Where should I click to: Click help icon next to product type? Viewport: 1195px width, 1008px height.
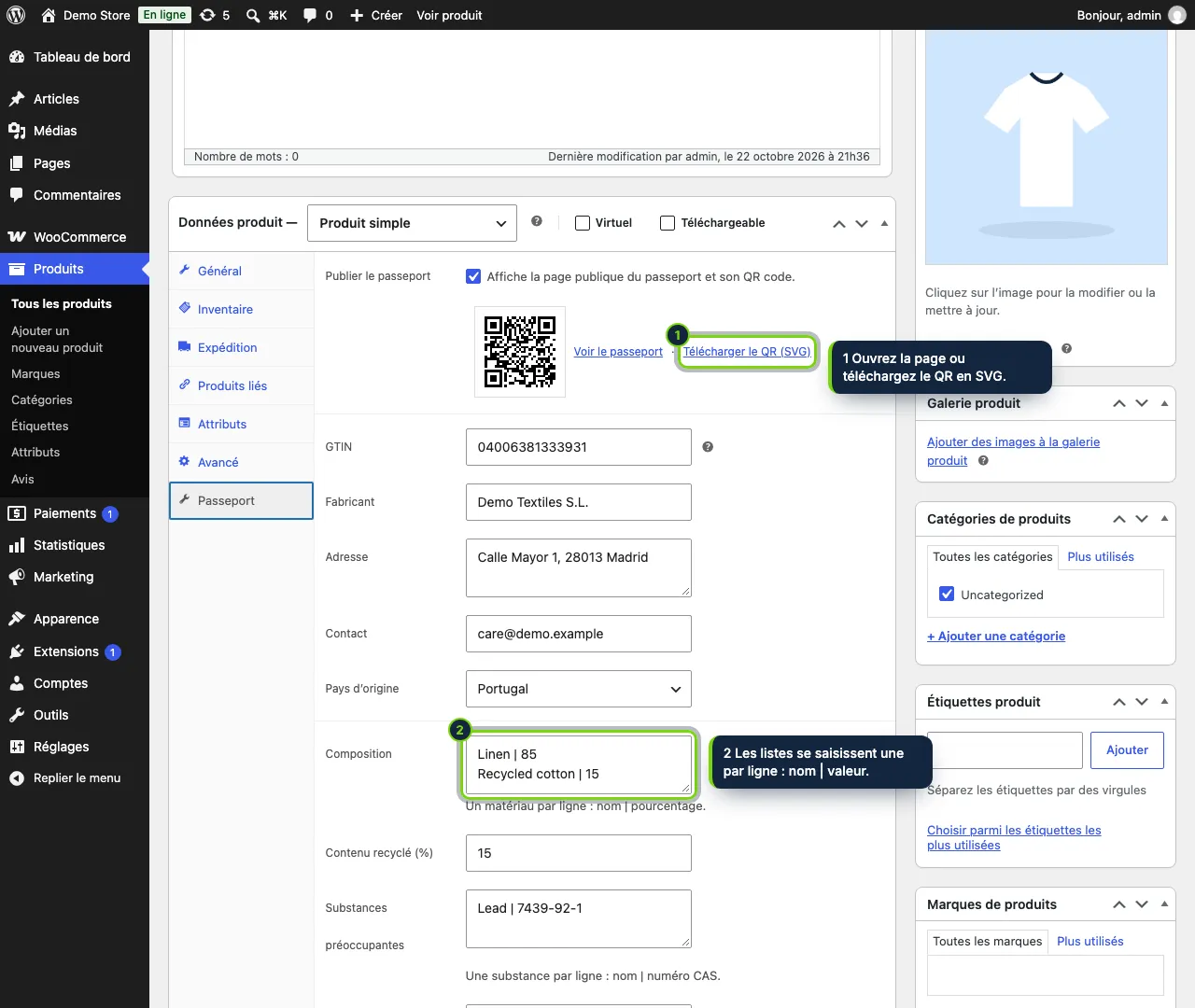click(x=537, y=221)
